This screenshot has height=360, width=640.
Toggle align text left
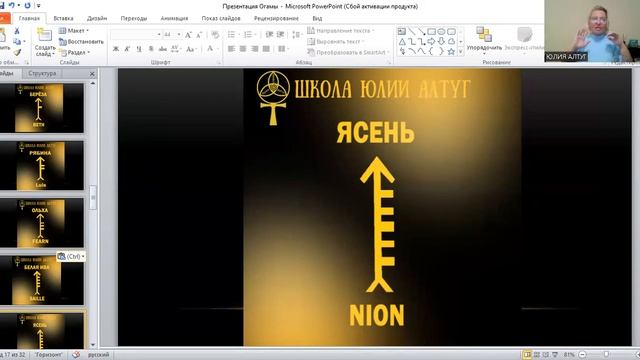(231, 49)
